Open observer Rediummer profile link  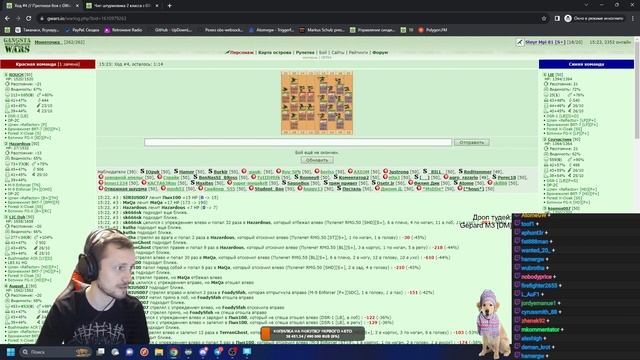478,172
